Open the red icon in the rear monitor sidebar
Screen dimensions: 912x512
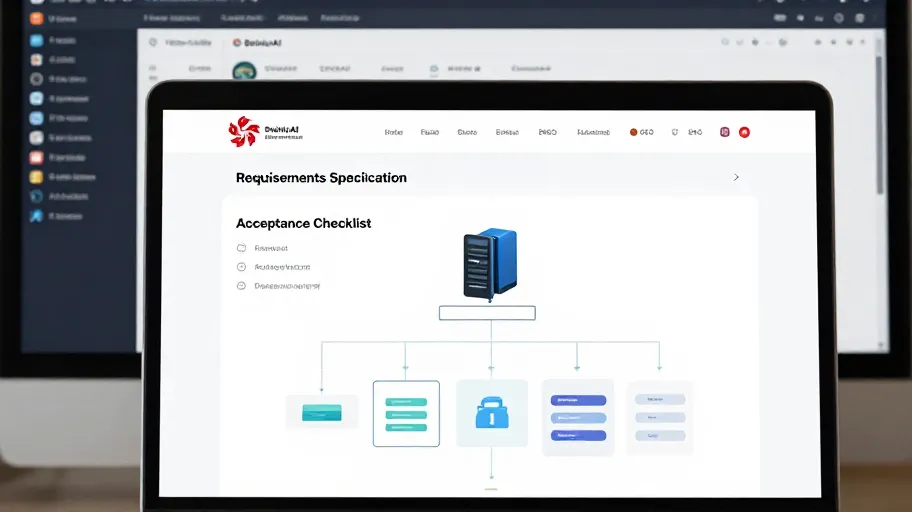[x=37, y=157]
